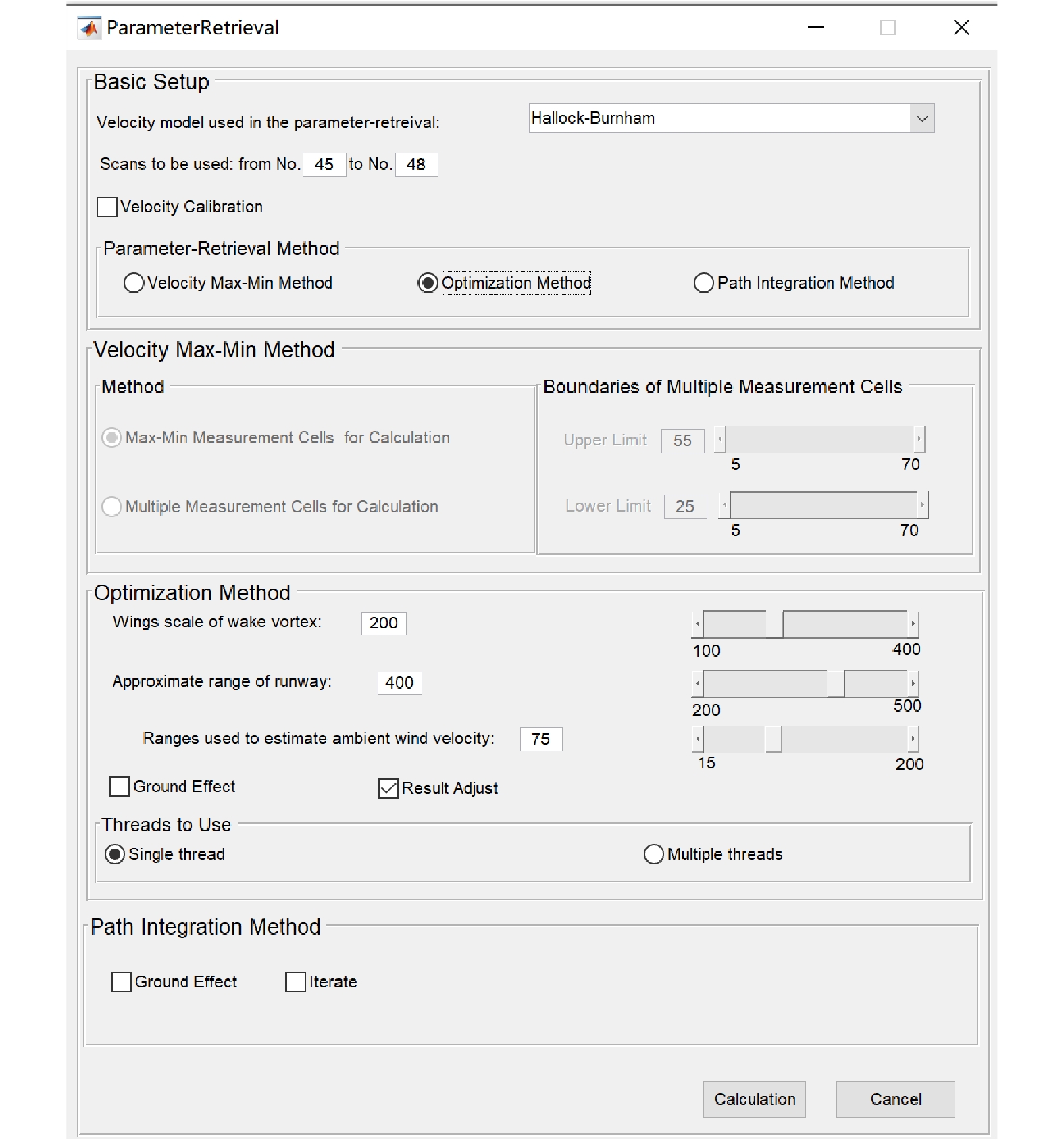The height and width of the screenshot is (1140, 1064).
Task: Enable Ground Effect under Optimization Method
Action: [x=120, y=787]
